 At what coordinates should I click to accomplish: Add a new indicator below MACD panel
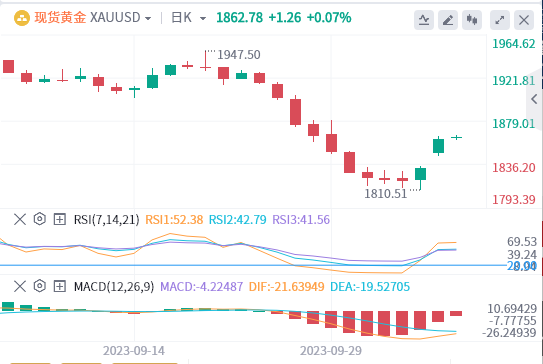[60, 286]
